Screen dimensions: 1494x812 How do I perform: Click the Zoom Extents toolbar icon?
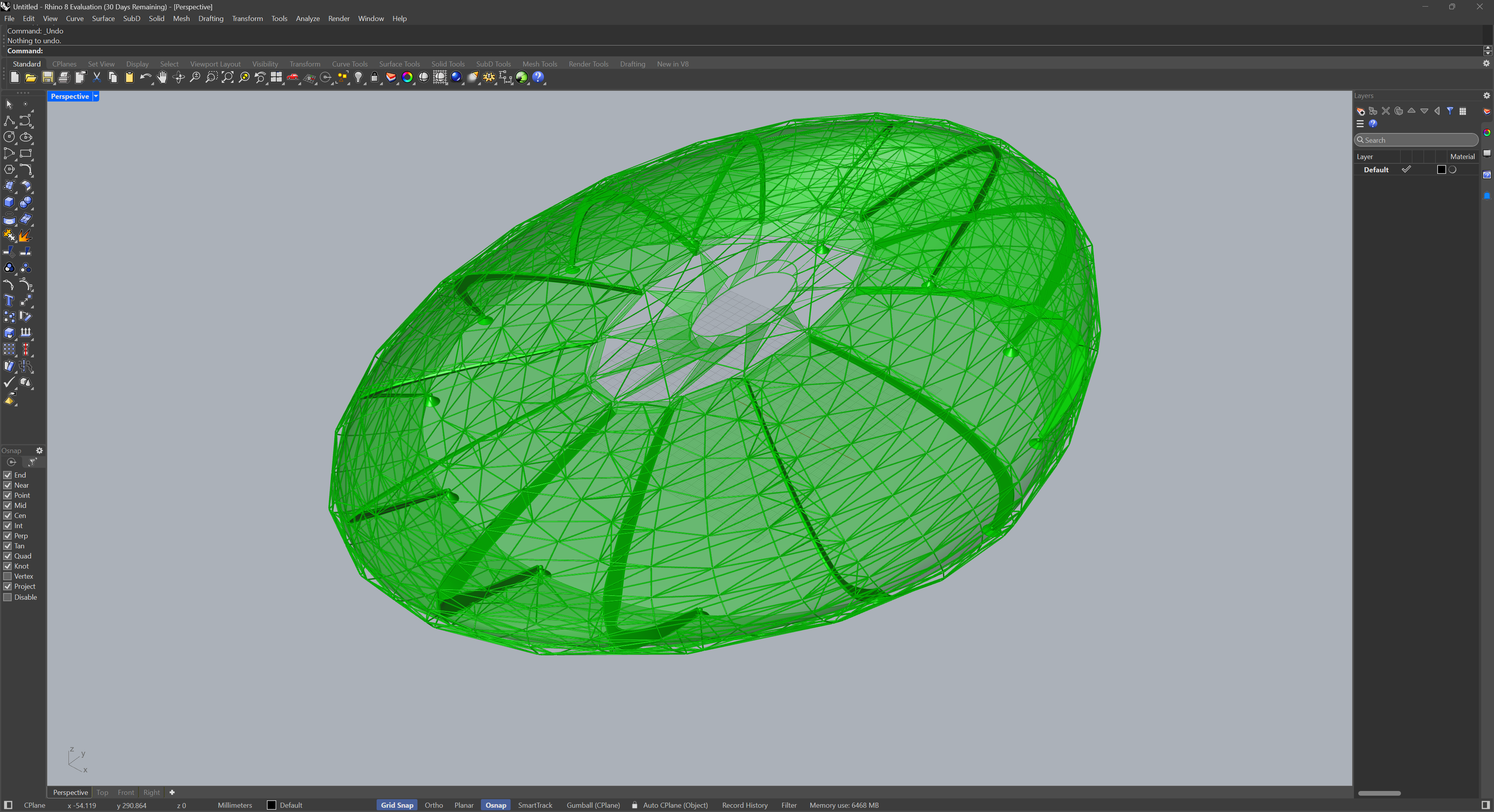tap(227, 78)
